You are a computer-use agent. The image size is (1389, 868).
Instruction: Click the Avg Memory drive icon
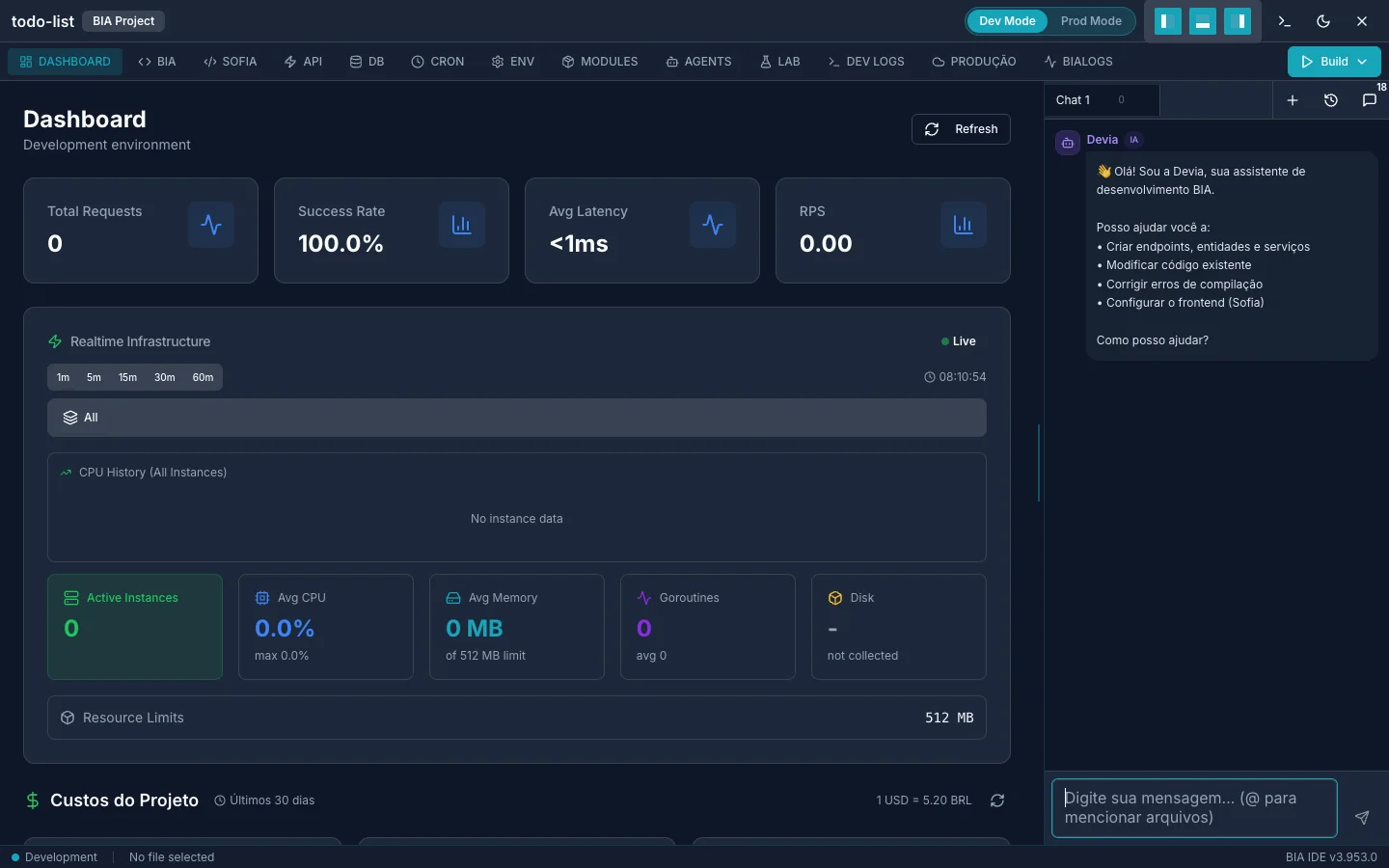click(x=453, y=598)
